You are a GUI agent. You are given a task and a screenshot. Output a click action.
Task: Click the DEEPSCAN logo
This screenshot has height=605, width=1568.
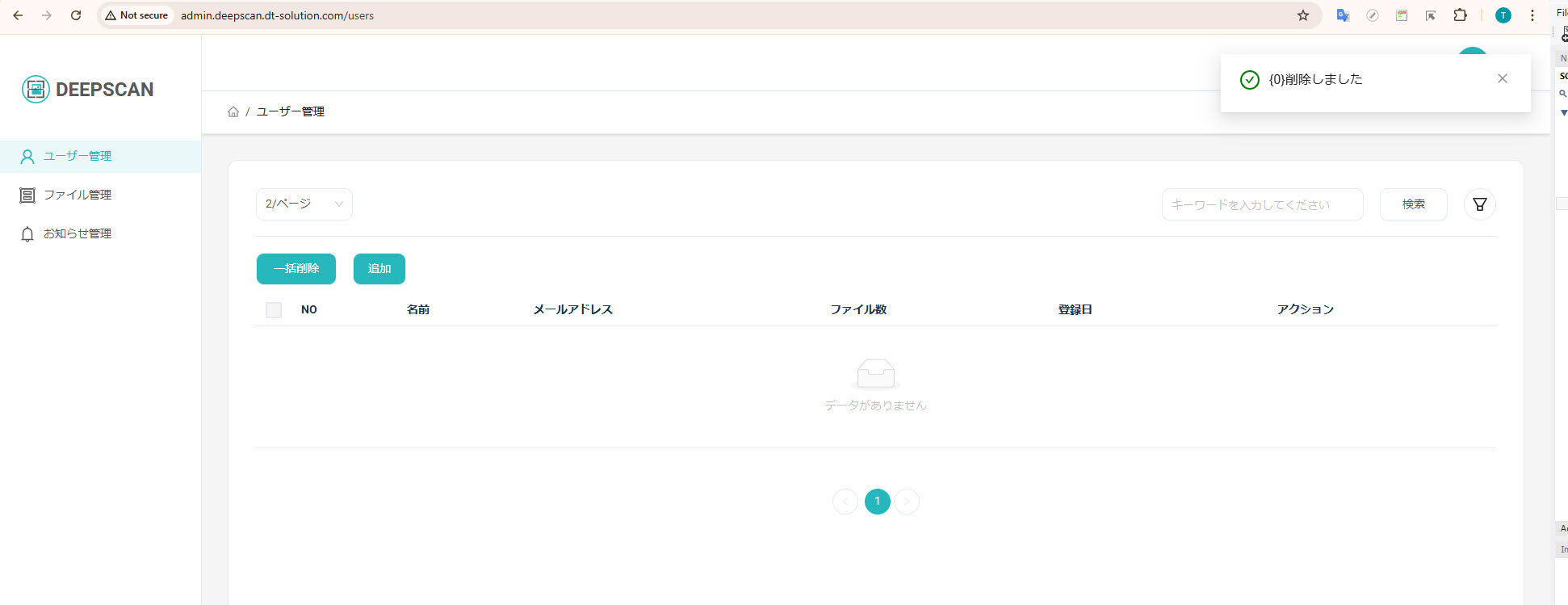(88, 90)
